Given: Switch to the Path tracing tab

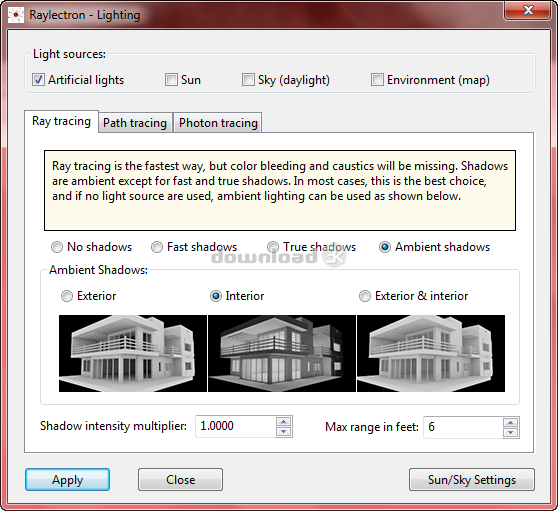Looking at the screenshot, I should (x=135, y=123).
